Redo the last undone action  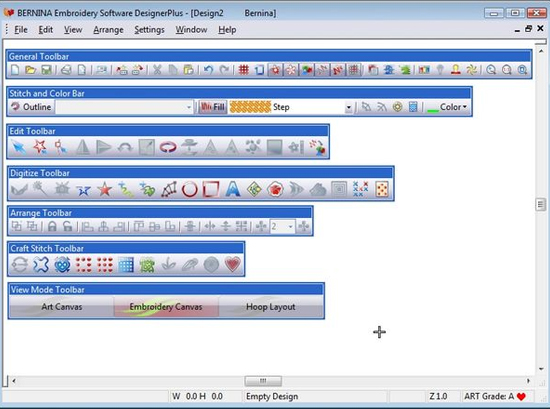point(224,70)
